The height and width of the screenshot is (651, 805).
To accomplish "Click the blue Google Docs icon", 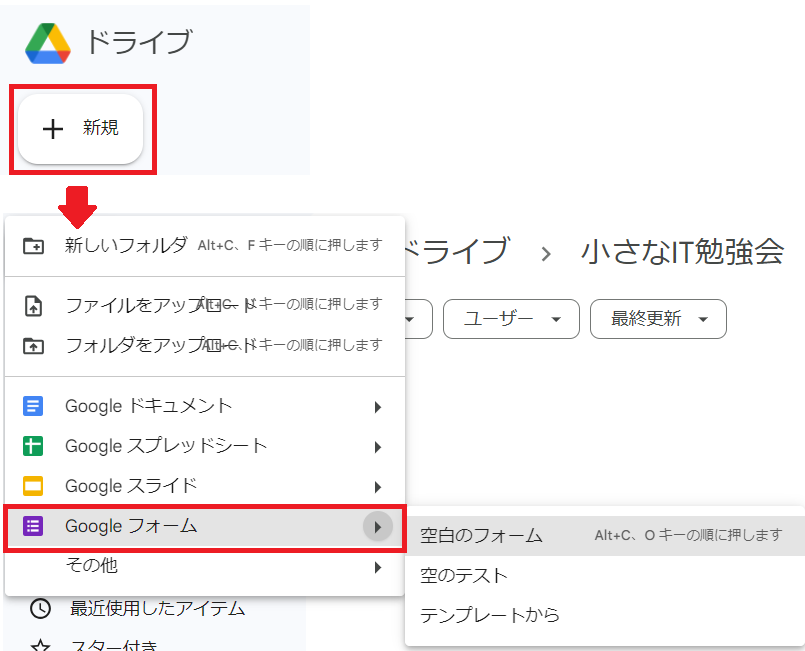I will point(34,406).
